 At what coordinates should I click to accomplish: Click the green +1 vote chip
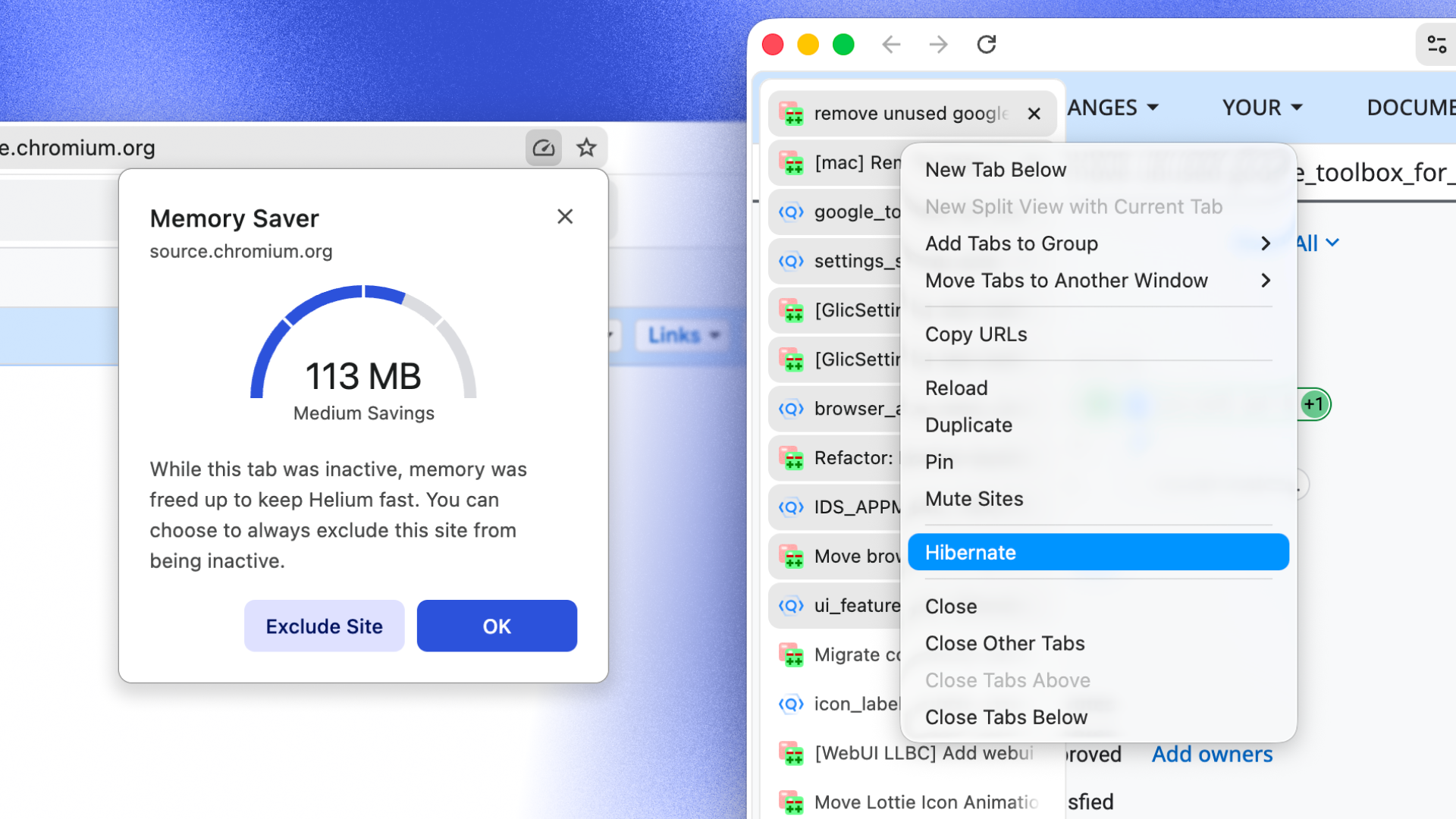(1315, 404)
